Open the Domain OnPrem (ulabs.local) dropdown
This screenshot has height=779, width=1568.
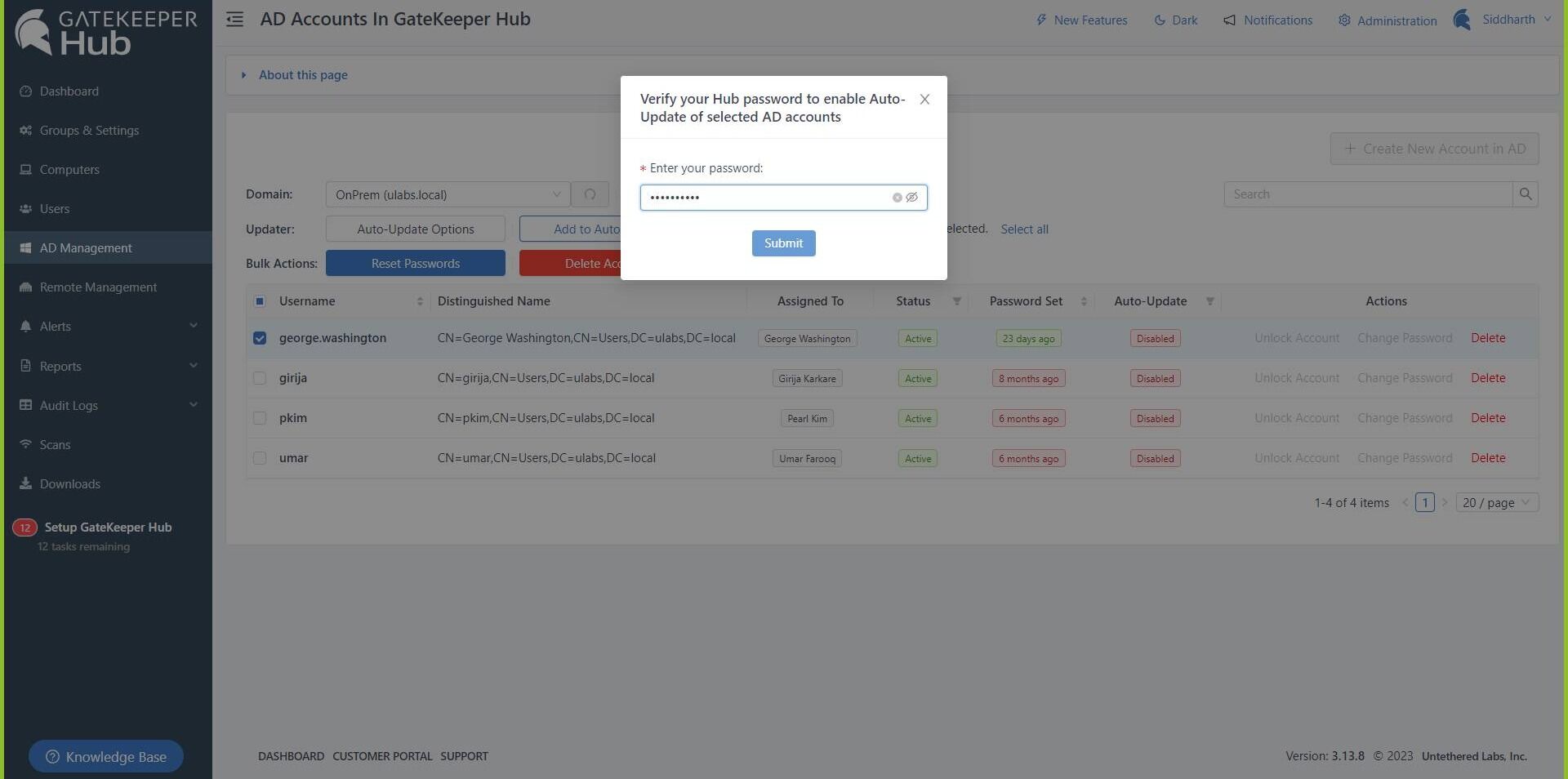click(x=448, y=194)
